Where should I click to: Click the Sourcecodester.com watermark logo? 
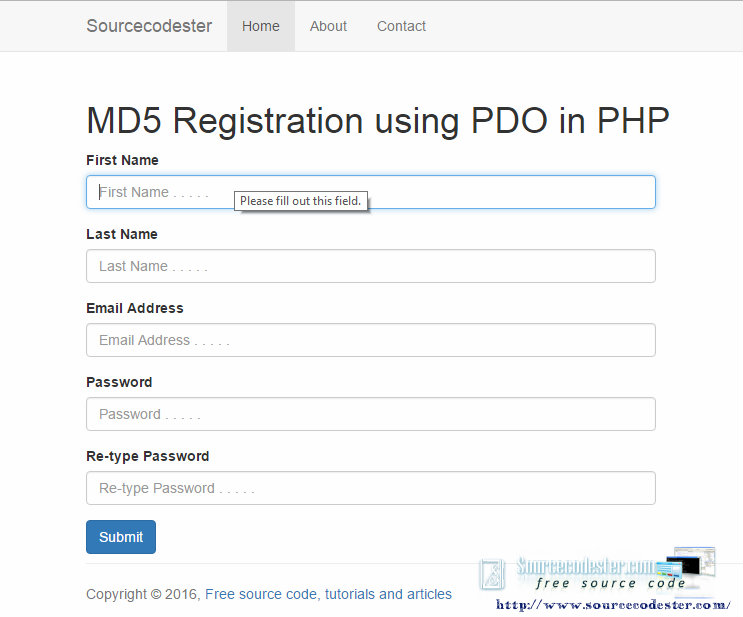(597, 571)
